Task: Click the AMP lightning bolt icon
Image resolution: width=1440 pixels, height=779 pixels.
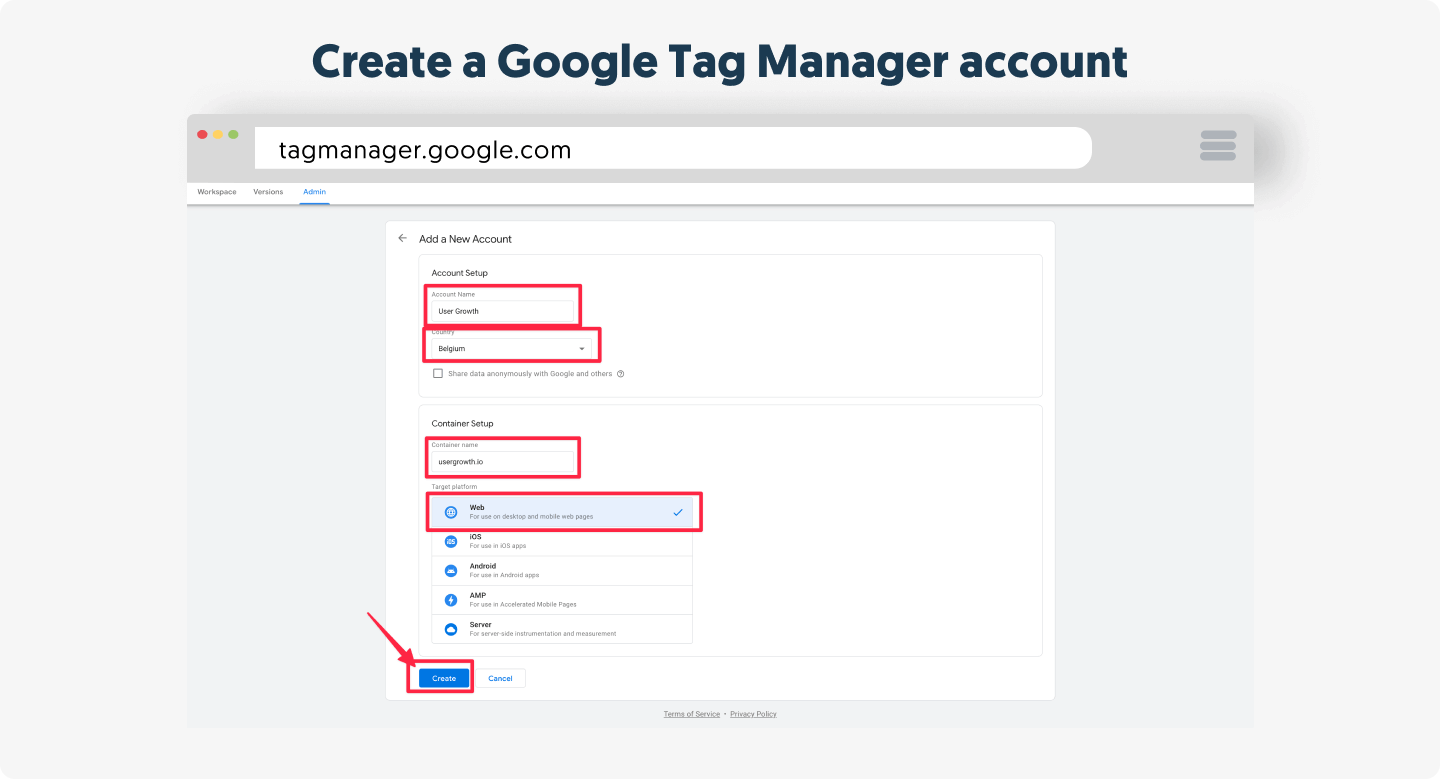Action: coord(451,600)
